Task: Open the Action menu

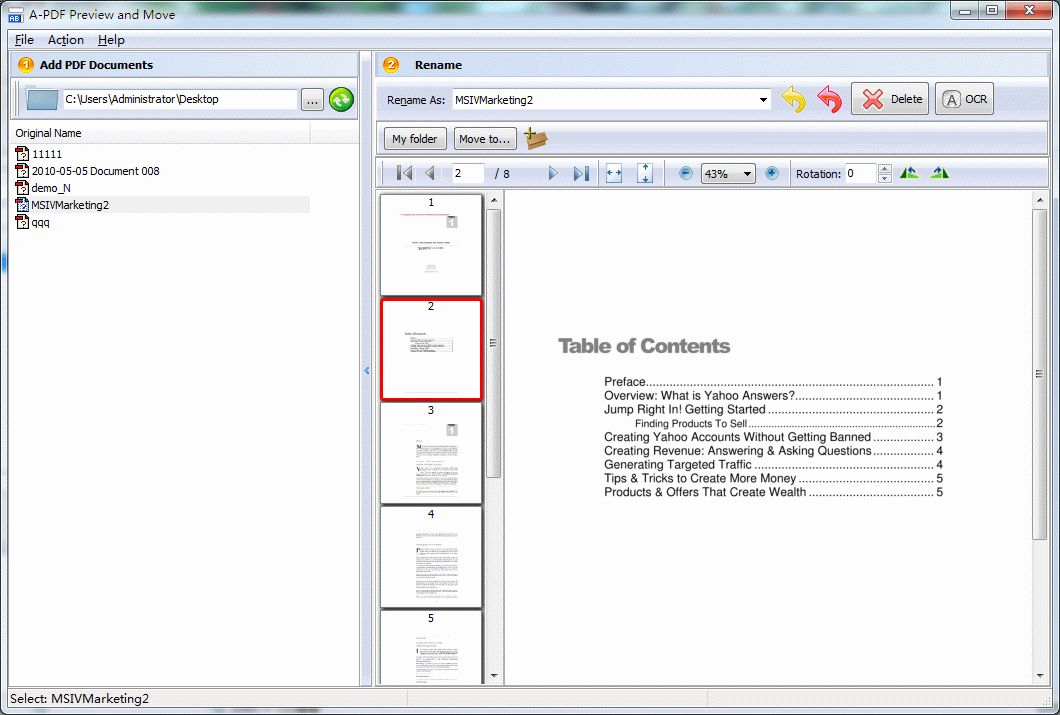Action: [x=66, y=40]
